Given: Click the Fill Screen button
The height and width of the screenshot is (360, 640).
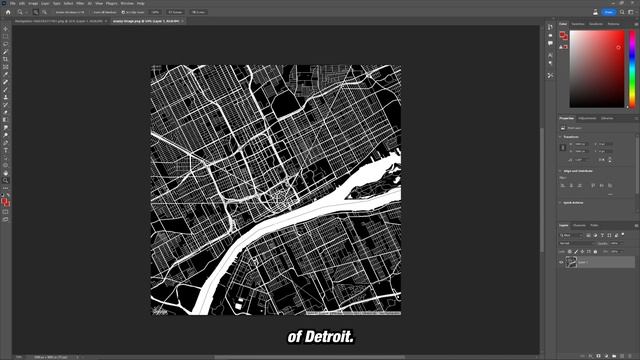Looking at the screenshot, I should click(199, 12).
